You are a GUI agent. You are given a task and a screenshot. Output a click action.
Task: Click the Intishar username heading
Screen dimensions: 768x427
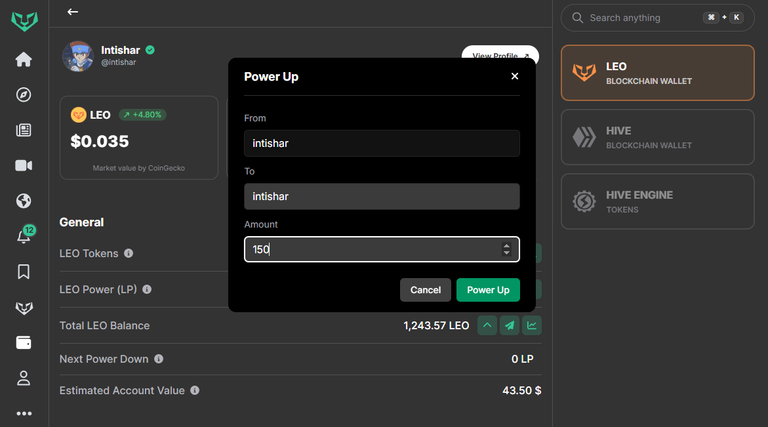pyautogui.click(x=120, y=50)
